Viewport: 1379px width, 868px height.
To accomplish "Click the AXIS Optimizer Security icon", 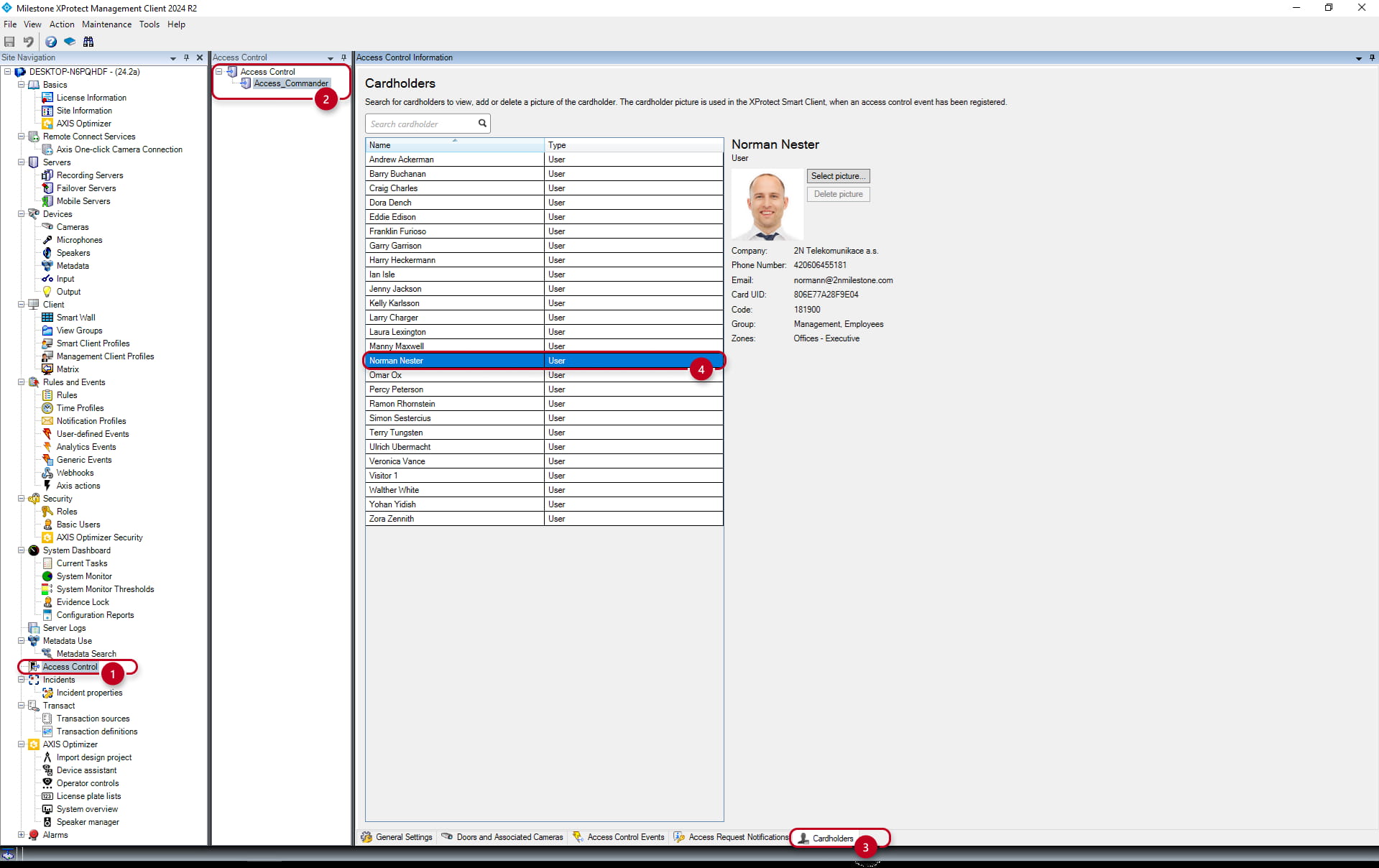I will pyautogui.click(x=47, y=537).
